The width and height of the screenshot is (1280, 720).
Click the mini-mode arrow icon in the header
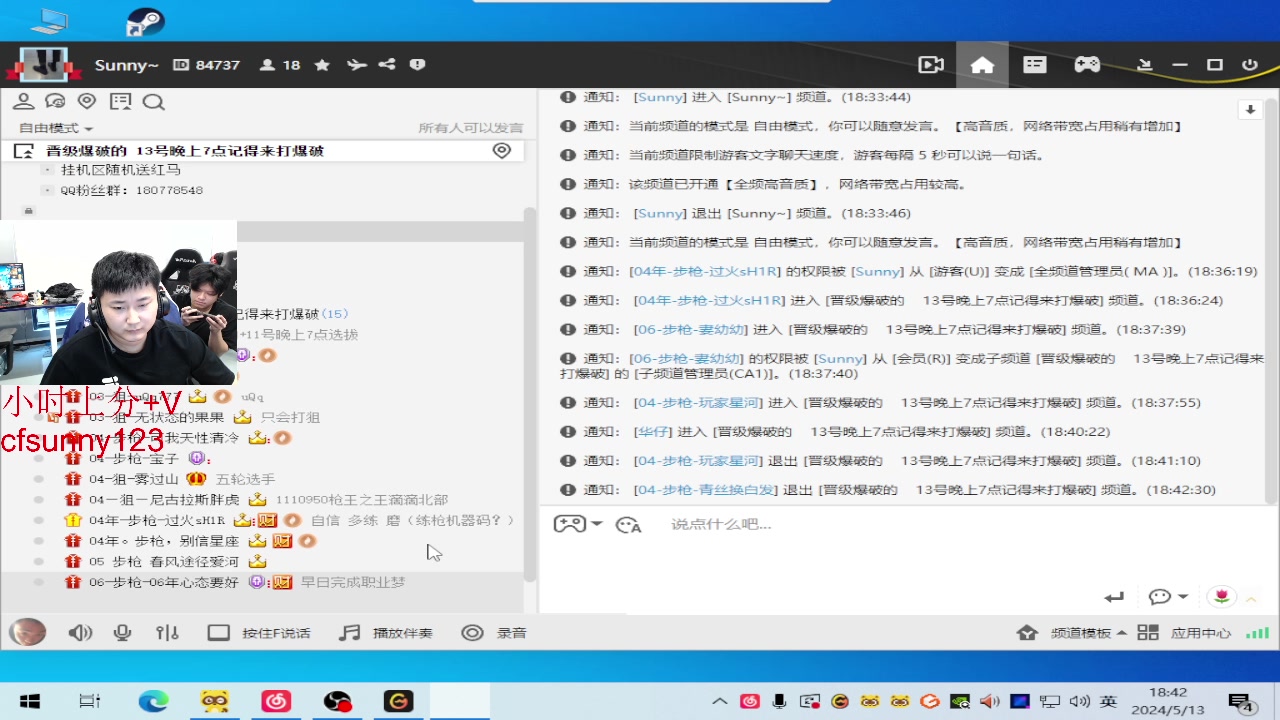[1145, 65]
